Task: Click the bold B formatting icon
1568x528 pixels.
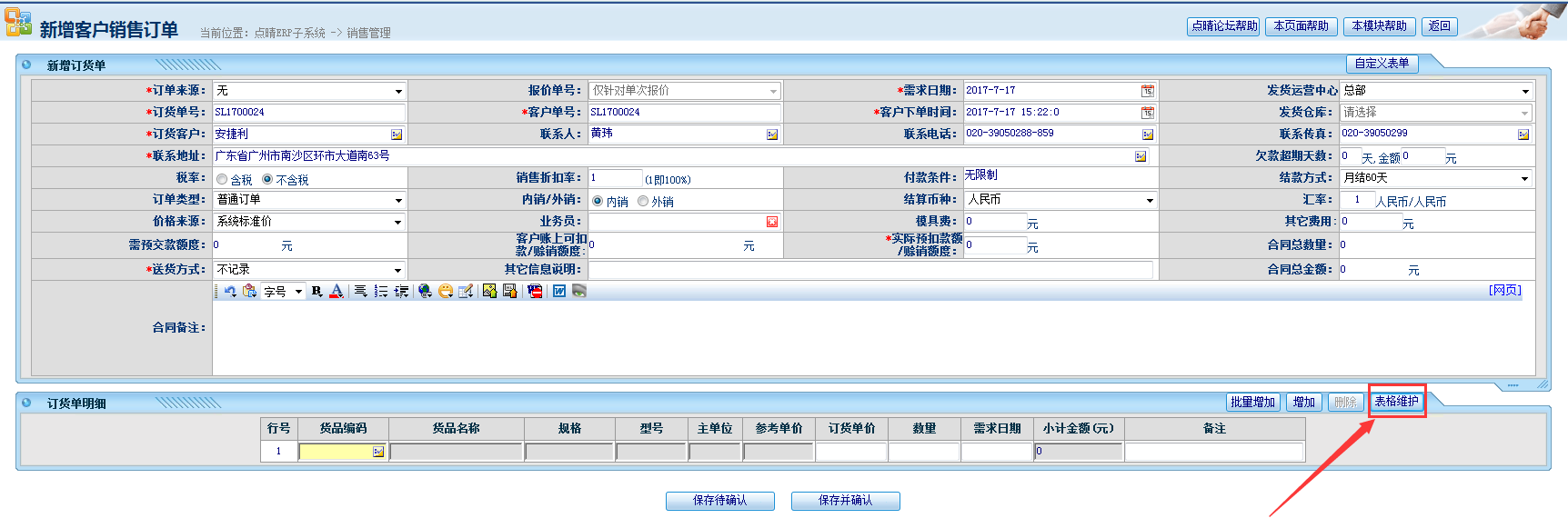Action: 317,292
